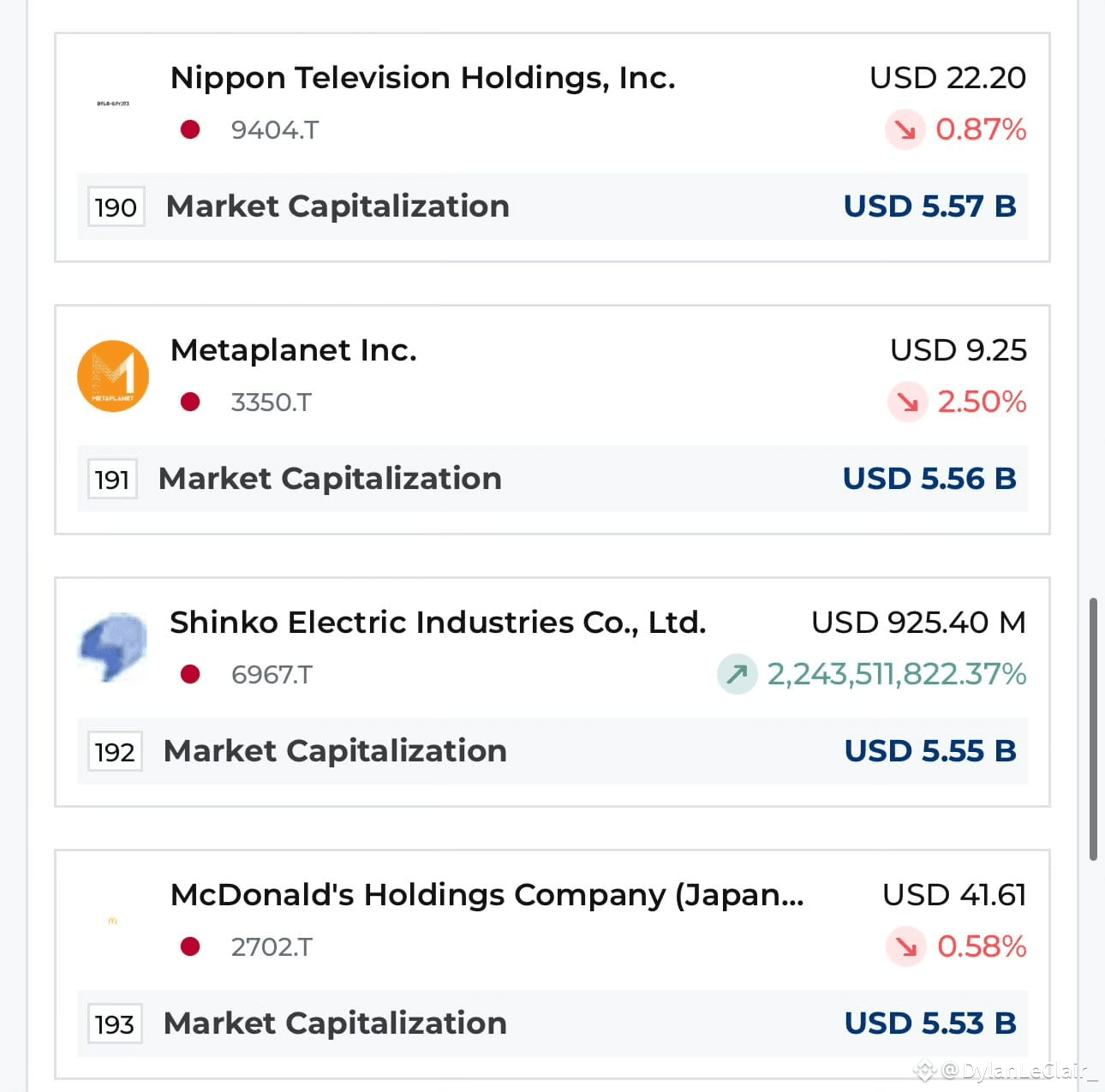Click the red down arrow by 2.50%
This screenshot has height=1092, width=1105.
point(907,402)
